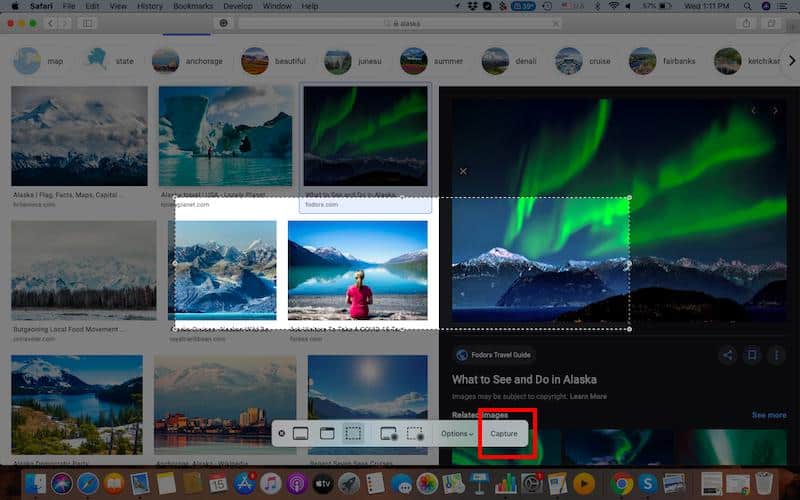Screen dimensions: 800x500
Task: Open the green aurora thumbnail result
Action: pyautogui.click(x=366, y=136)
